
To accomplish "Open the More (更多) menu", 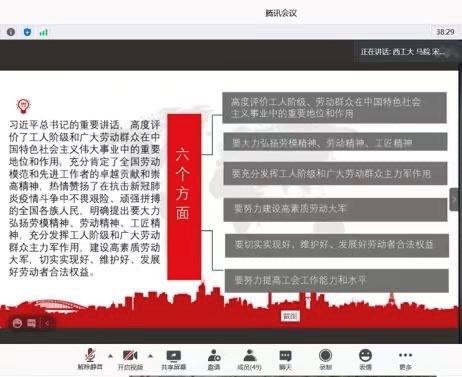I will [x=405, y=359].
